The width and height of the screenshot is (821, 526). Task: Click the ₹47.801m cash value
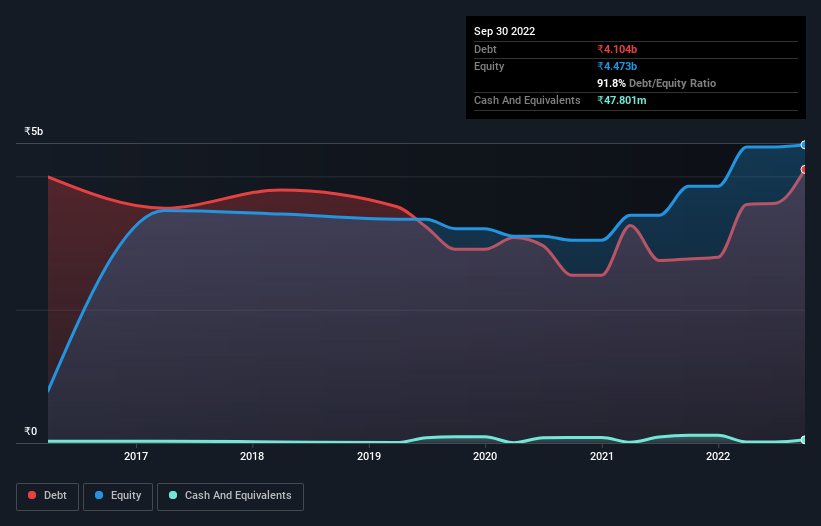[x=622, y=100]
